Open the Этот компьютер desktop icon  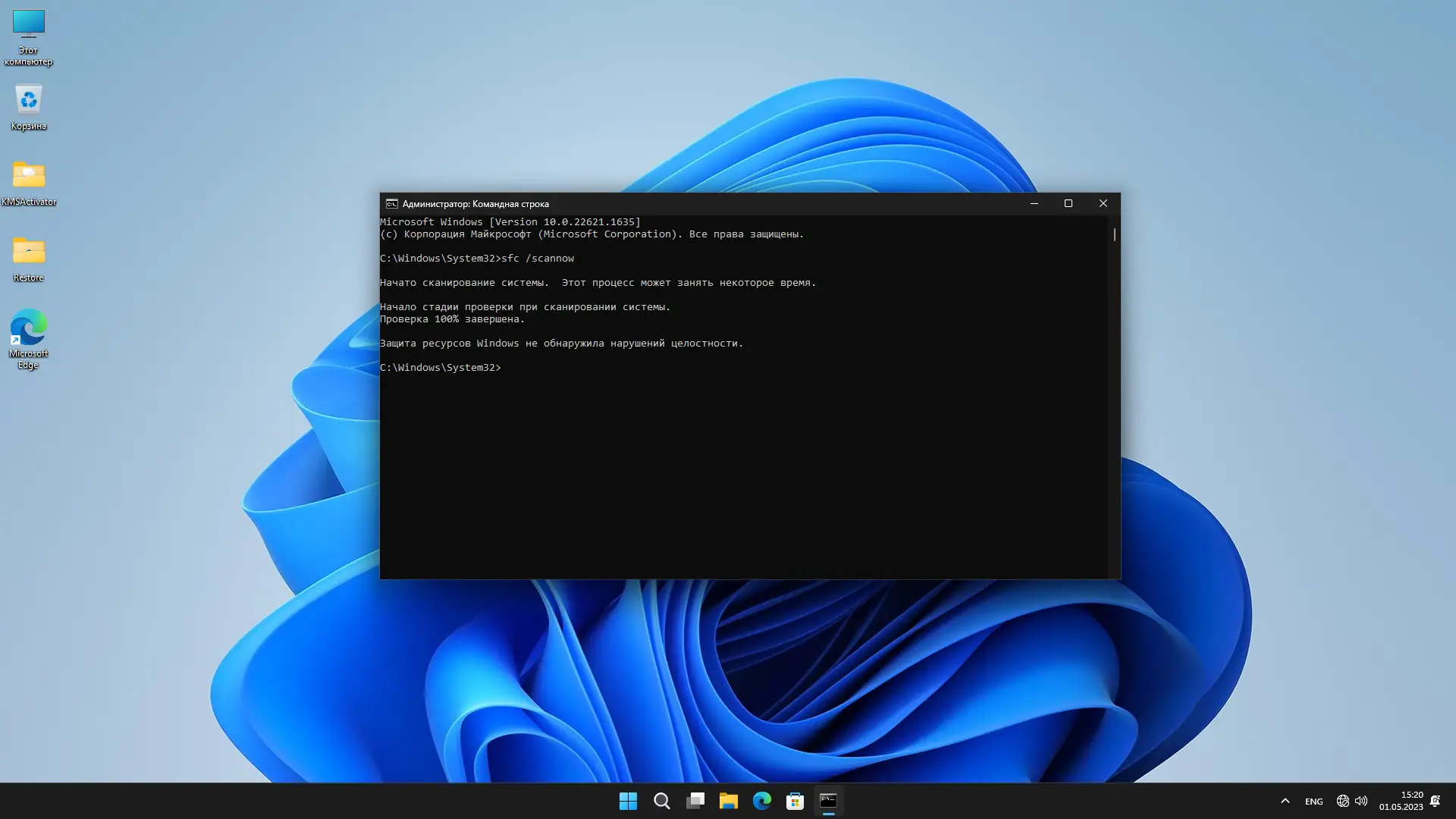[x=28, y=36]
